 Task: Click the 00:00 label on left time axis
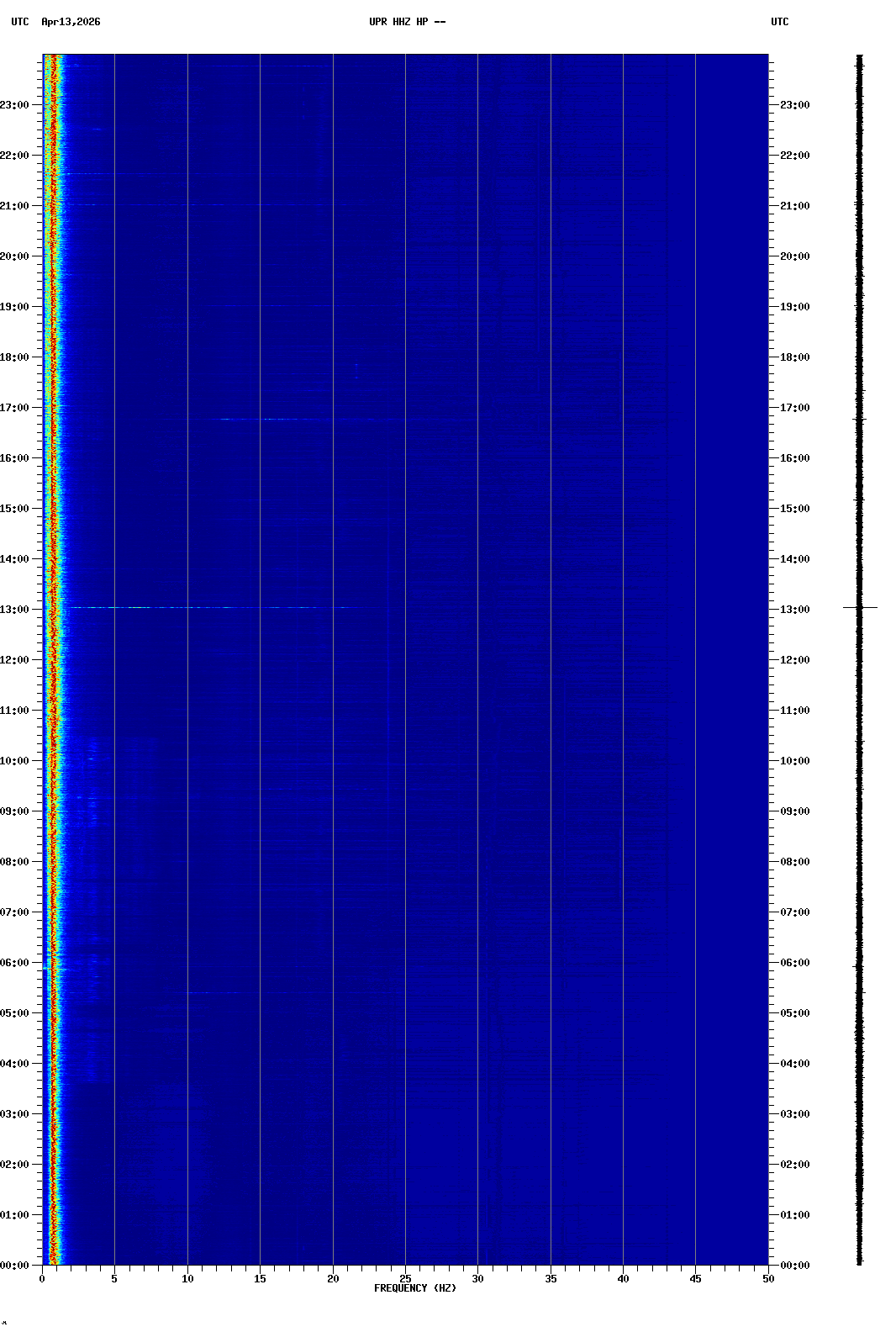[16, 1266]
